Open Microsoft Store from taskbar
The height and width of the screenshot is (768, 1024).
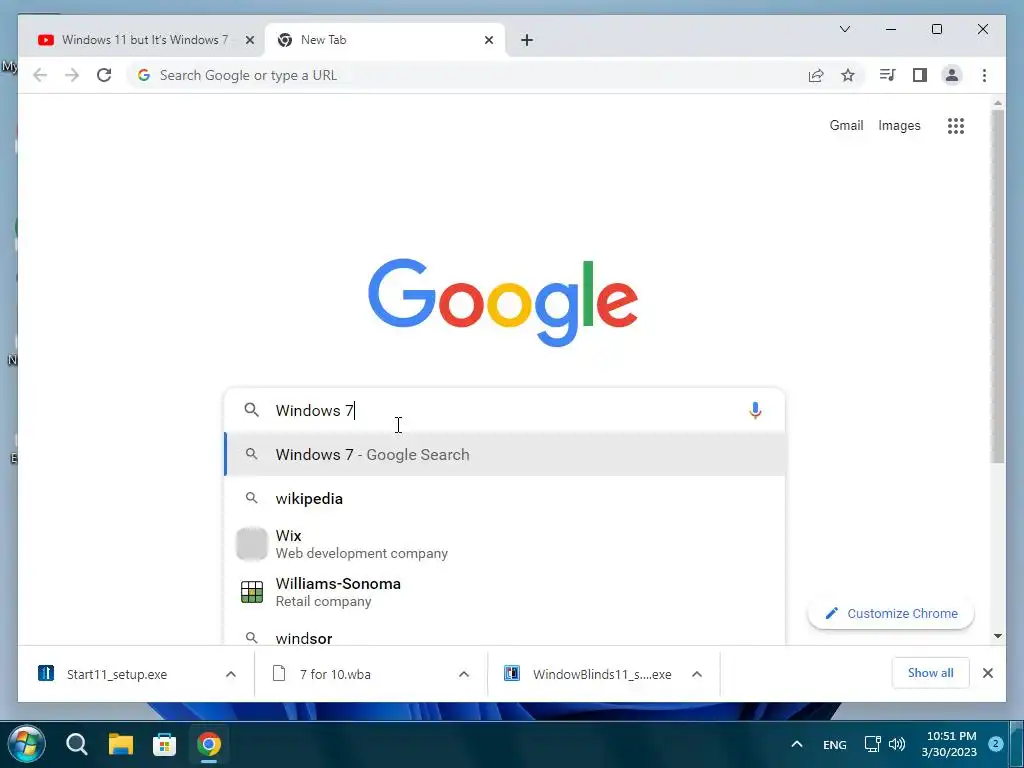(165, 744)
